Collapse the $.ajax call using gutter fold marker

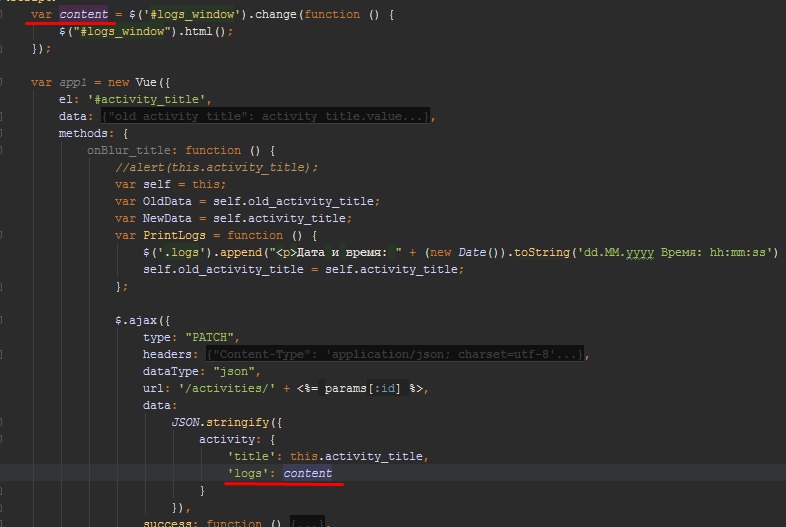tap(2, 320)
